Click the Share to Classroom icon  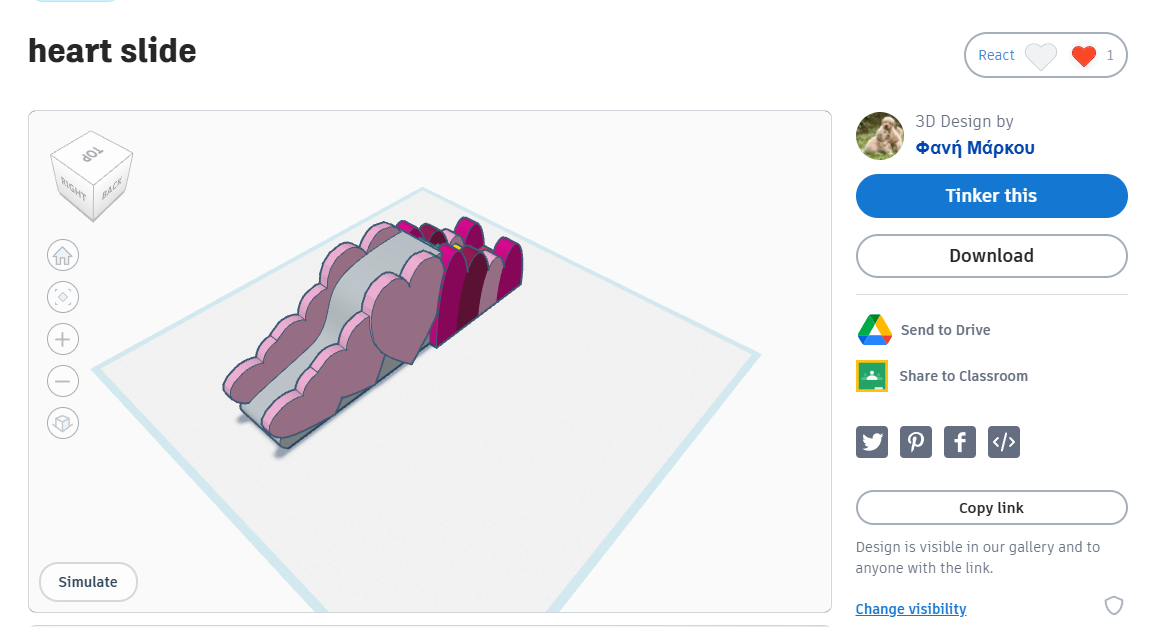tap(872, 376)
